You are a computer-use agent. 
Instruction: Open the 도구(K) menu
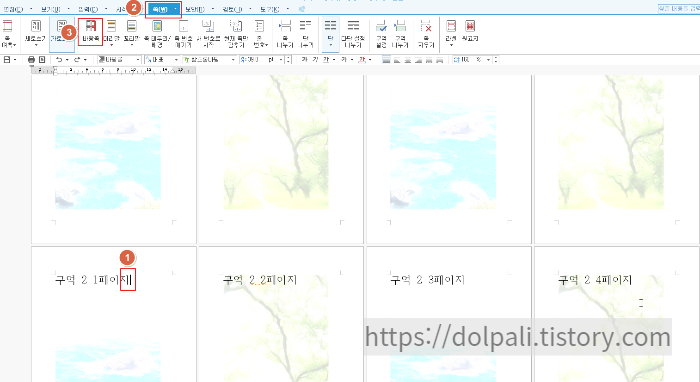coord(270,9)
